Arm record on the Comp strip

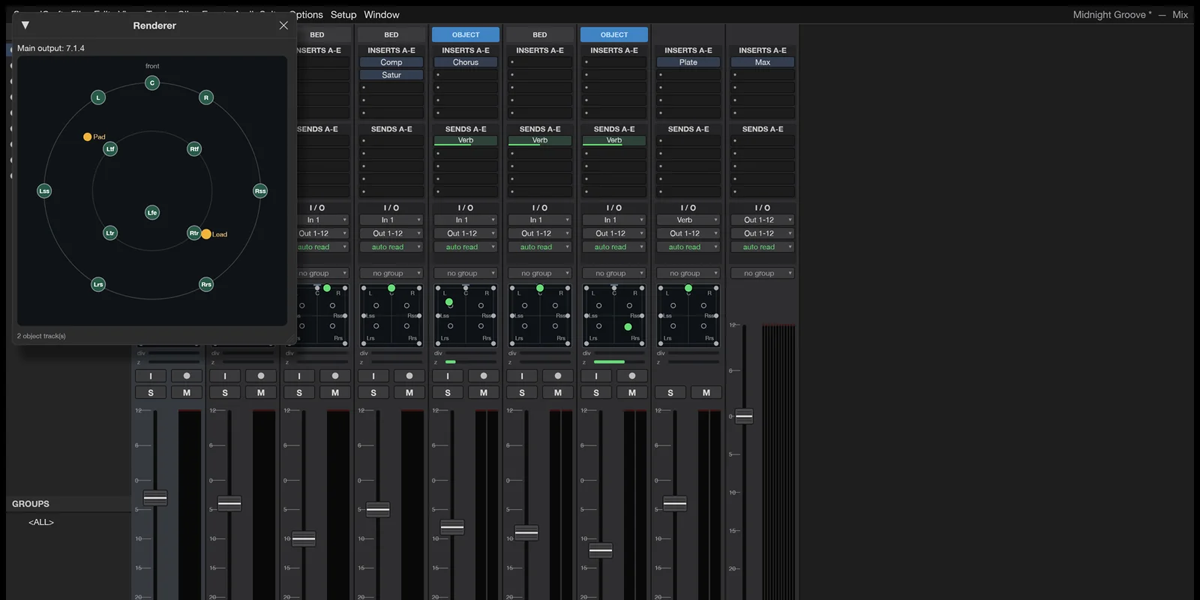(410, 376)
